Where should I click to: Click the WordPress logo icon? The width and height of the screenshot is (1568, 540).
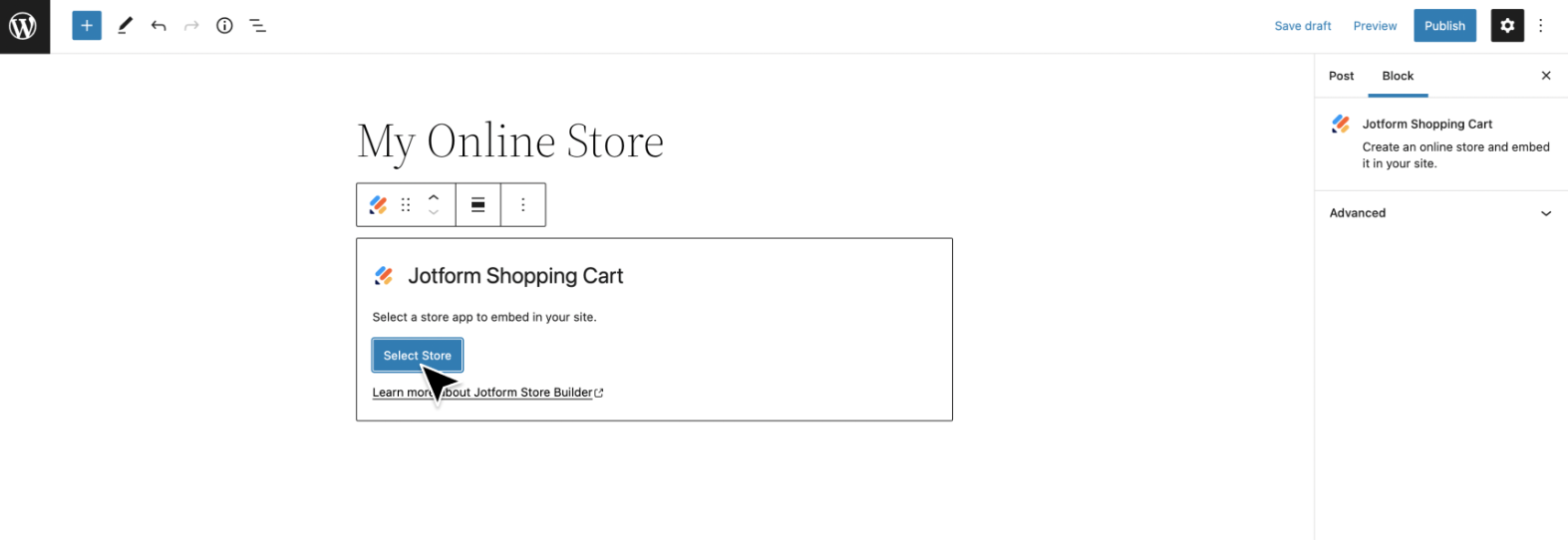(x=24, y=26)
